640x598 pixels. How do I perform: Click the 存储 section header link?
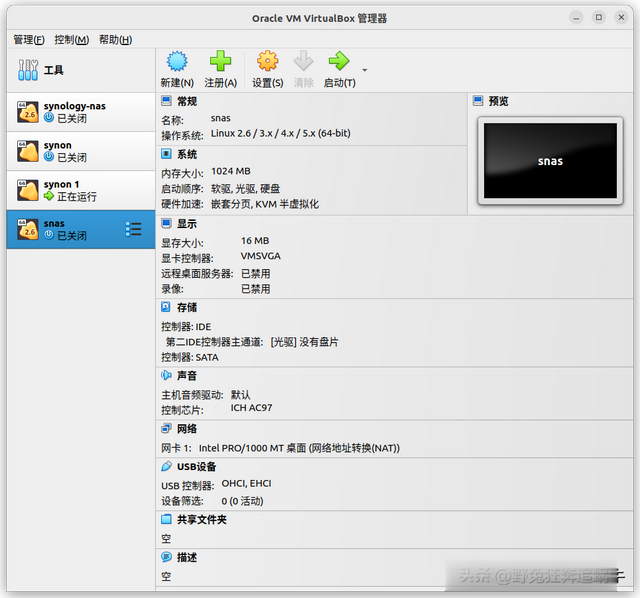pyautogui.click(x=187, y=307)
